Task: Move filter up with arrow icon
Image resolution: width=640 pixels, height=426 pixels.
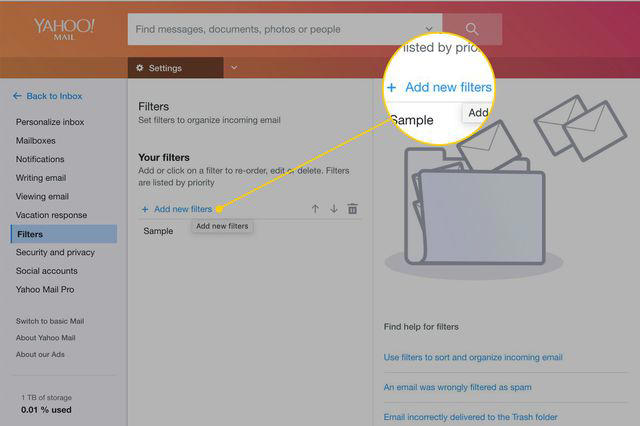Action: tap(315, 209)
